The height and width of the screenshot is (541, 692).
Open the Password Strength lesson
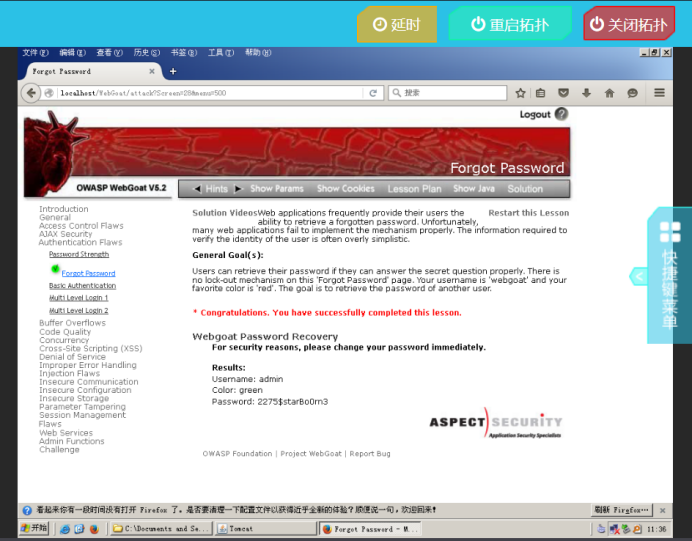coord(79,254)
